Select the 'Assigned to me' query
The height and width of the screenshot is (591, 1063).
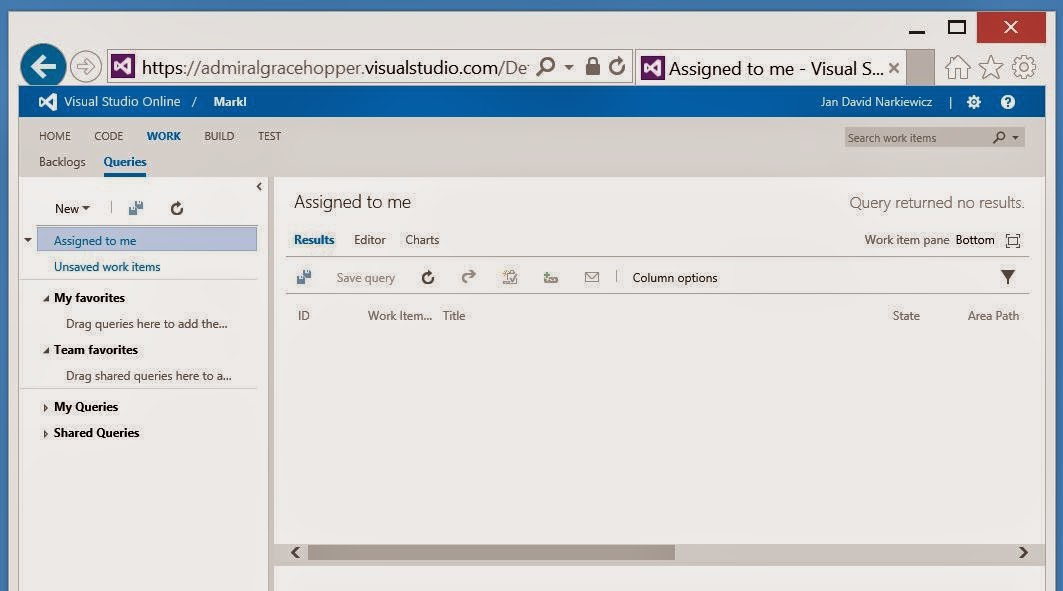(146, 240)
